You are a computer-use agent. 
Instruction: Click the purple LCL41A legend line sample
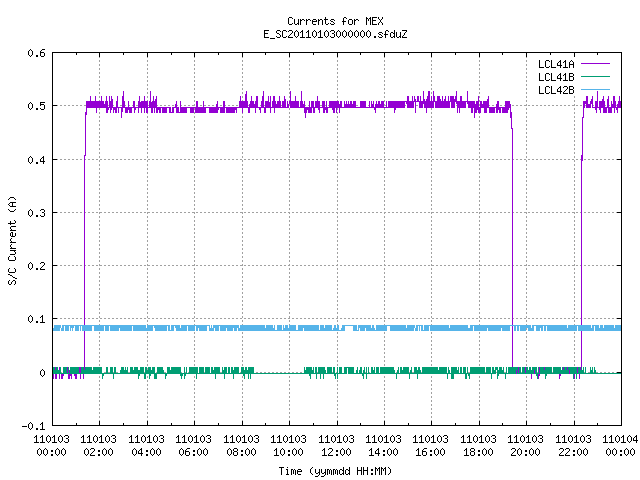pos(595,64)
